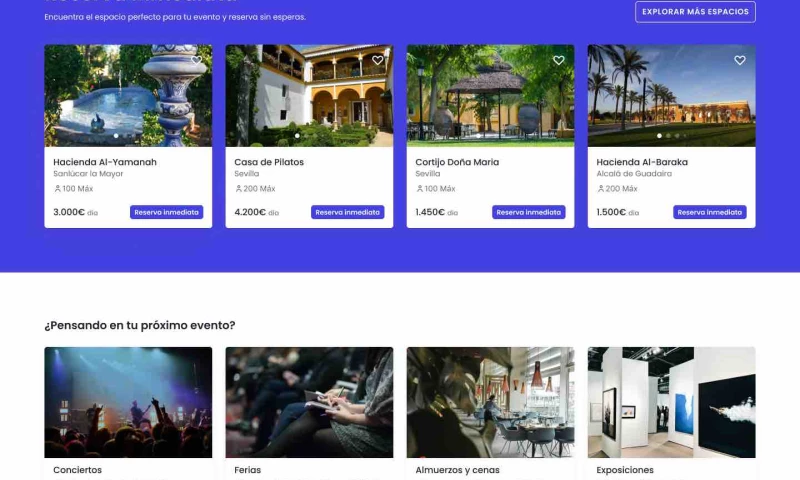Click the capacity person icon for Casa de Pilatos

coord(238,189)
